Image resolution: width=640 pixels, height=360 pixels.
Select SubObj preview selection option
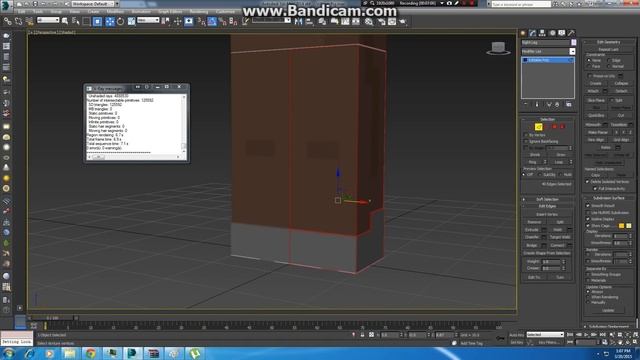click(x=540, y=175)
